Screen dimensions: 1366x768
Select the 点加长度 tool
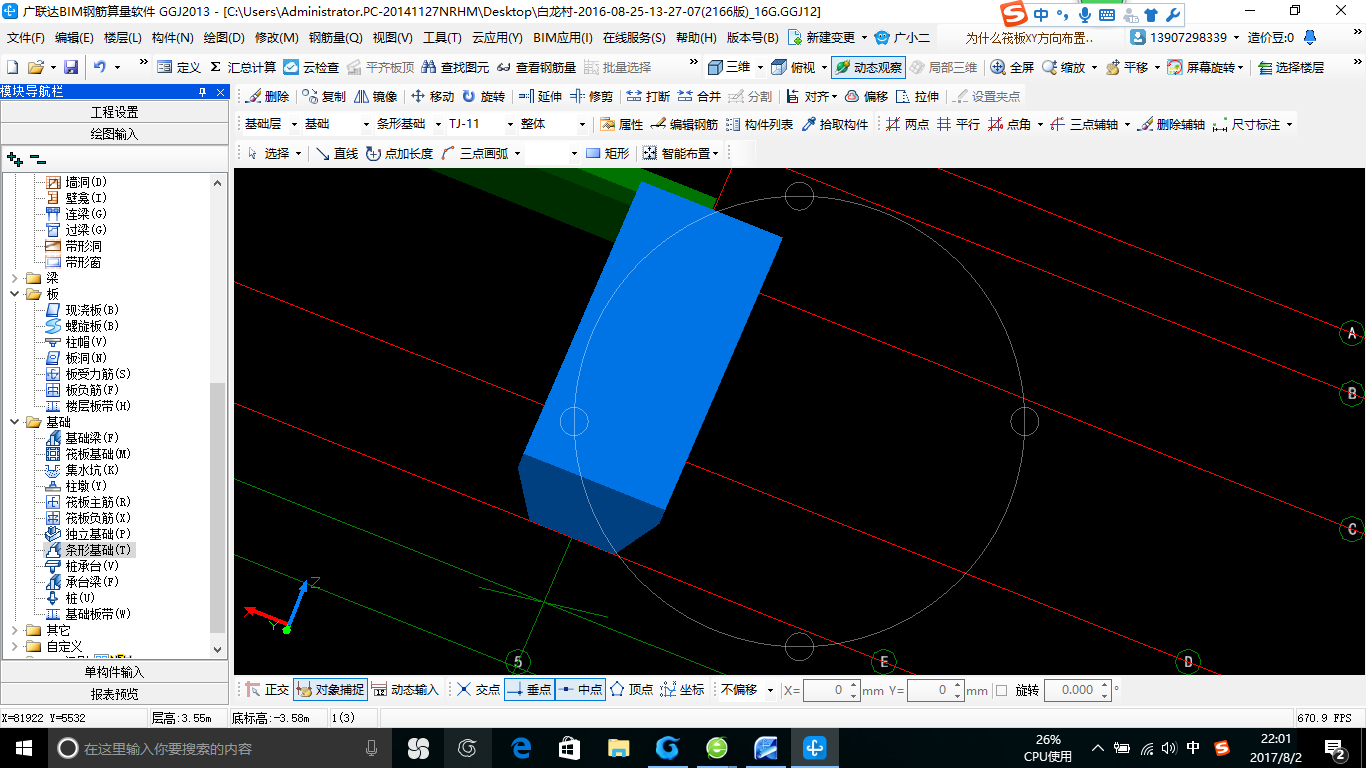coord(399,153)
